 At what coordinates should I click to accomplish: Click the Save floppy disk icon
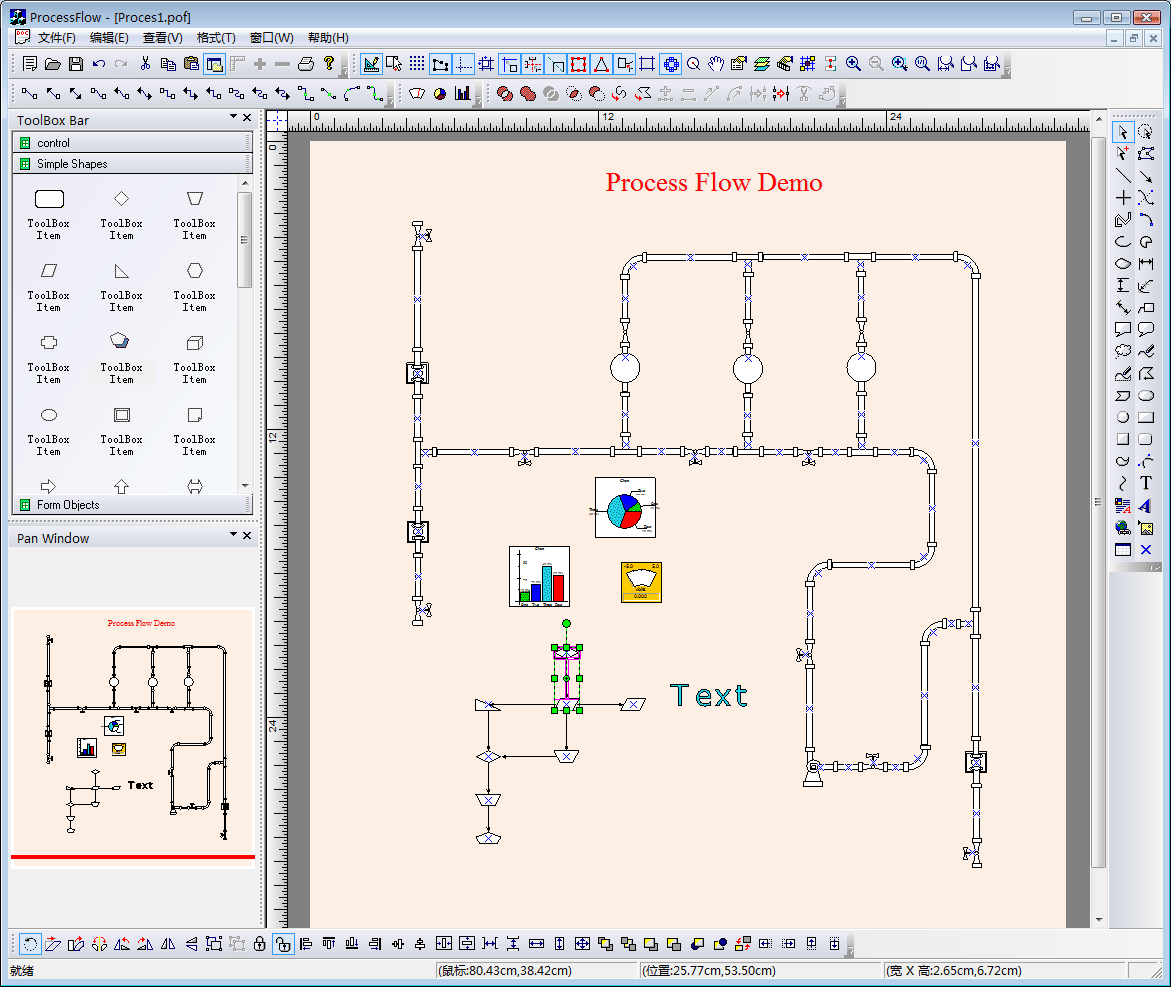click(76, 64)
